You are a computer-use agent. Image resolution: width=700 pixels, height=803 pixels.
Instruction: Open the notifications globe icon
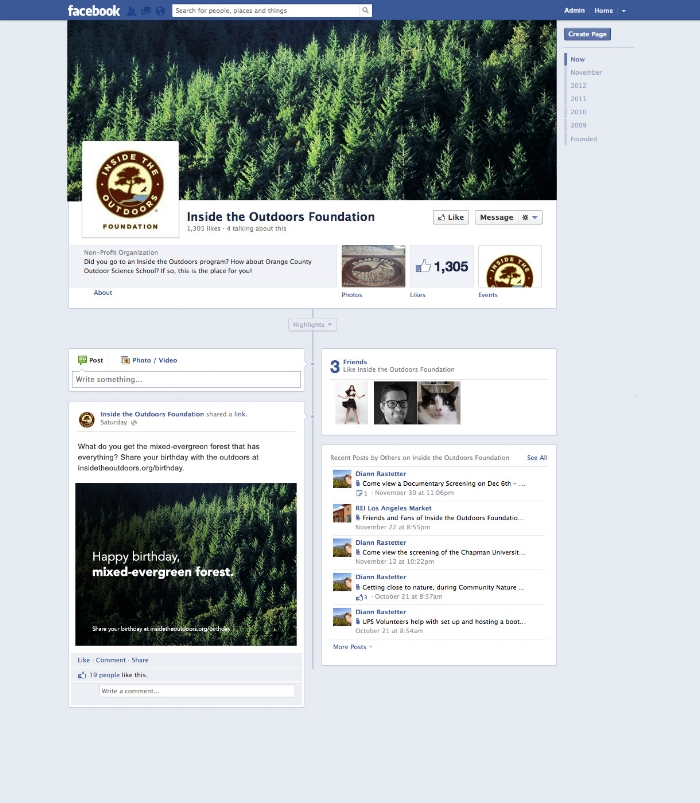point(160,11)
